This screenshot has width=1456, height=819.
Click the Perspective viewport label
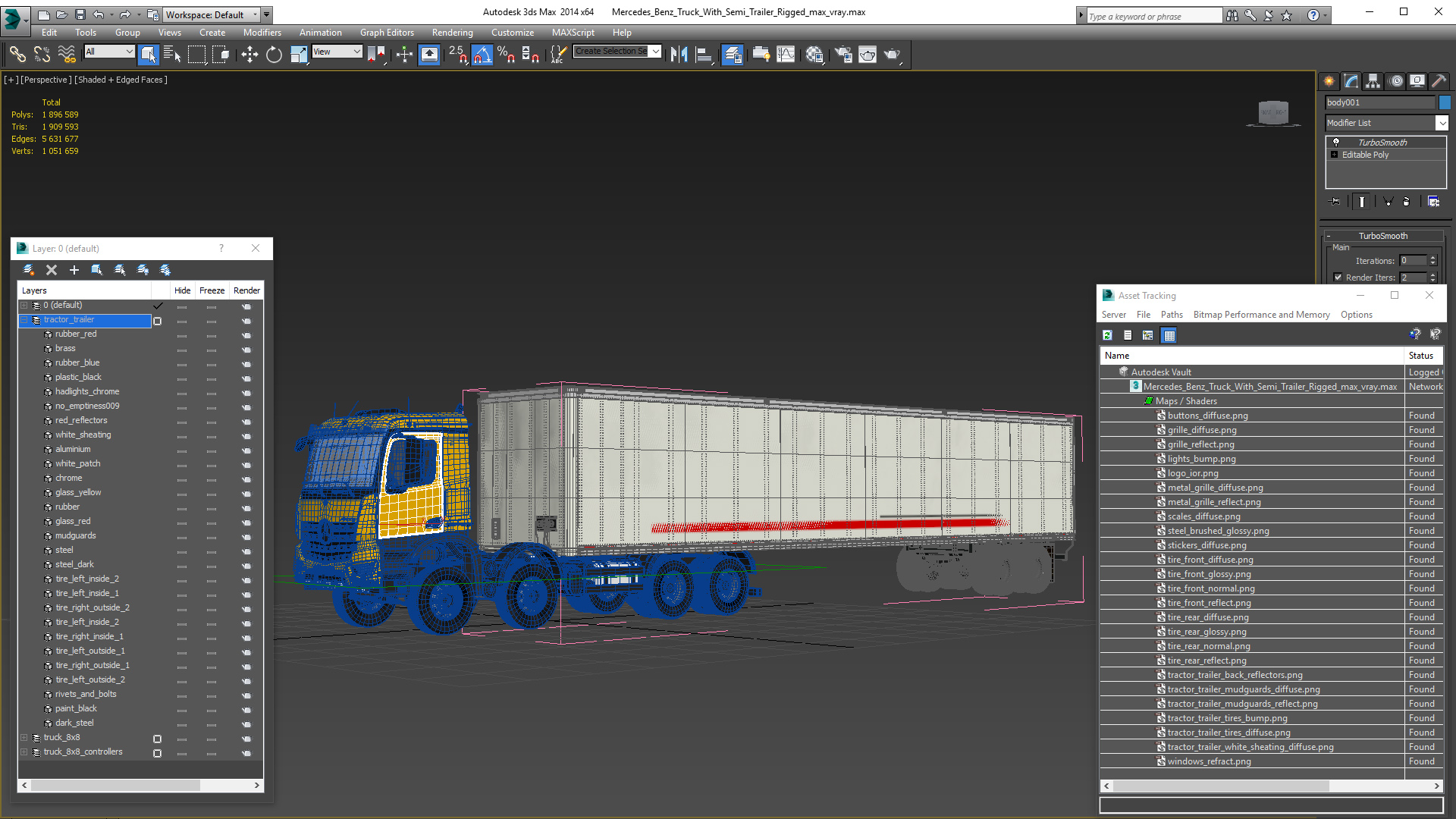[x=46, y=80]
